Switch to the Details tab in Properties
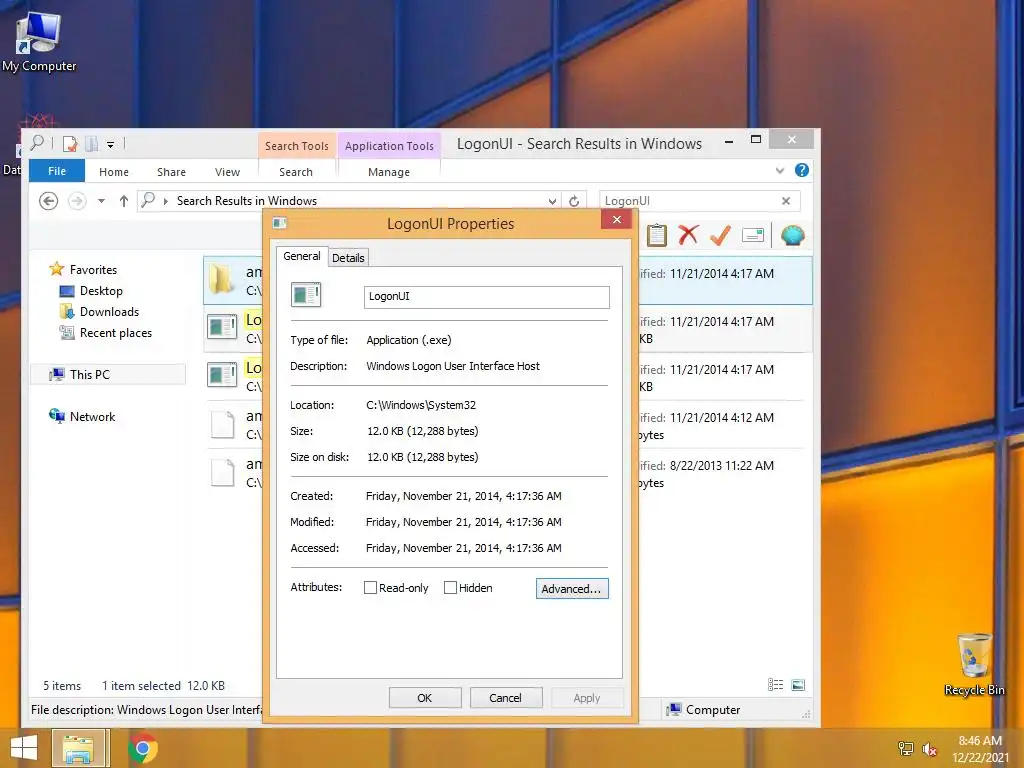 coord(348,258)
